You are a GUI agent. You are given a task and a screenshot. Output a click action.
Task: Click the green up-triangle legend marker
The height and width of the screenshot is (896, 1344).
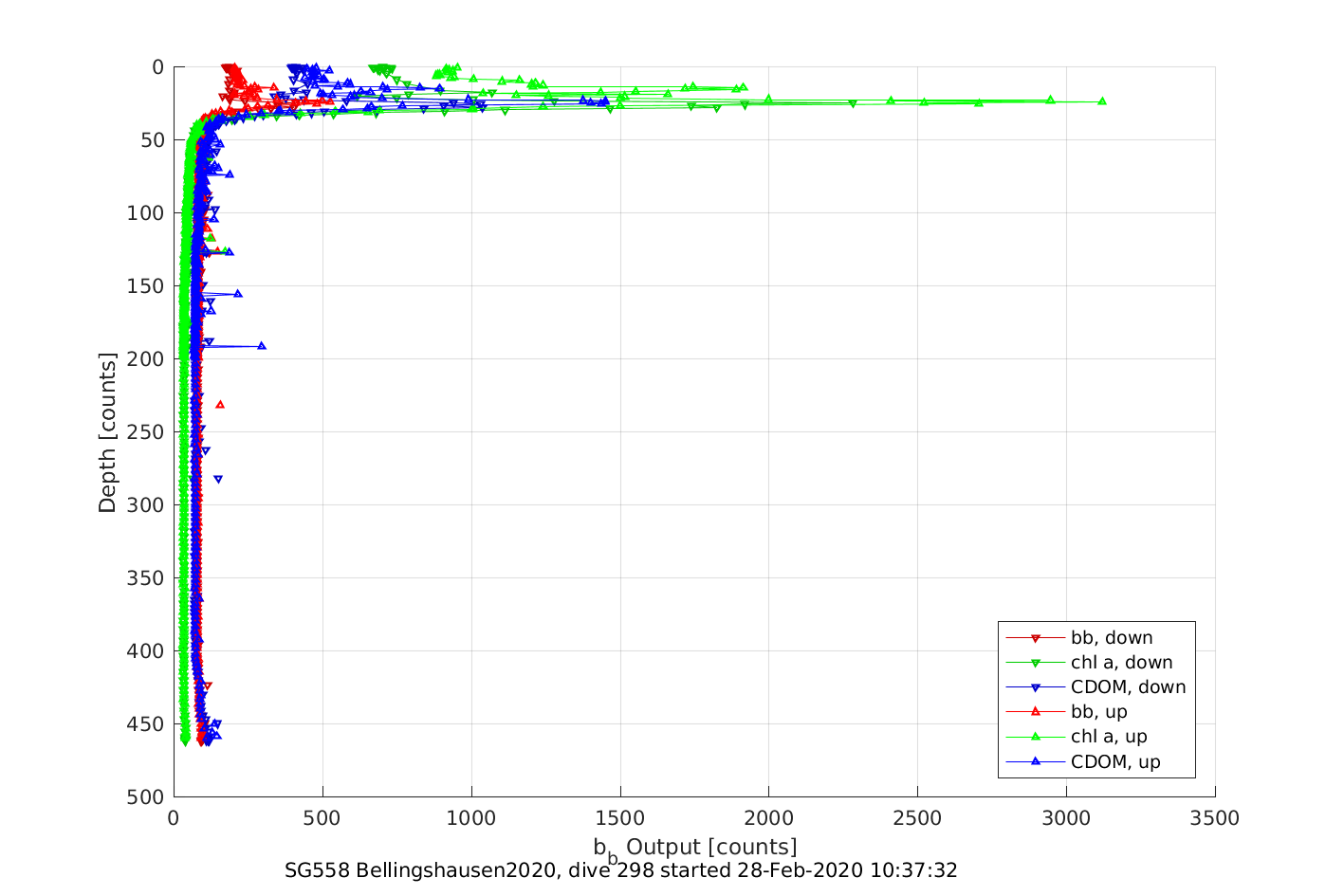(x=1036, y=736)
